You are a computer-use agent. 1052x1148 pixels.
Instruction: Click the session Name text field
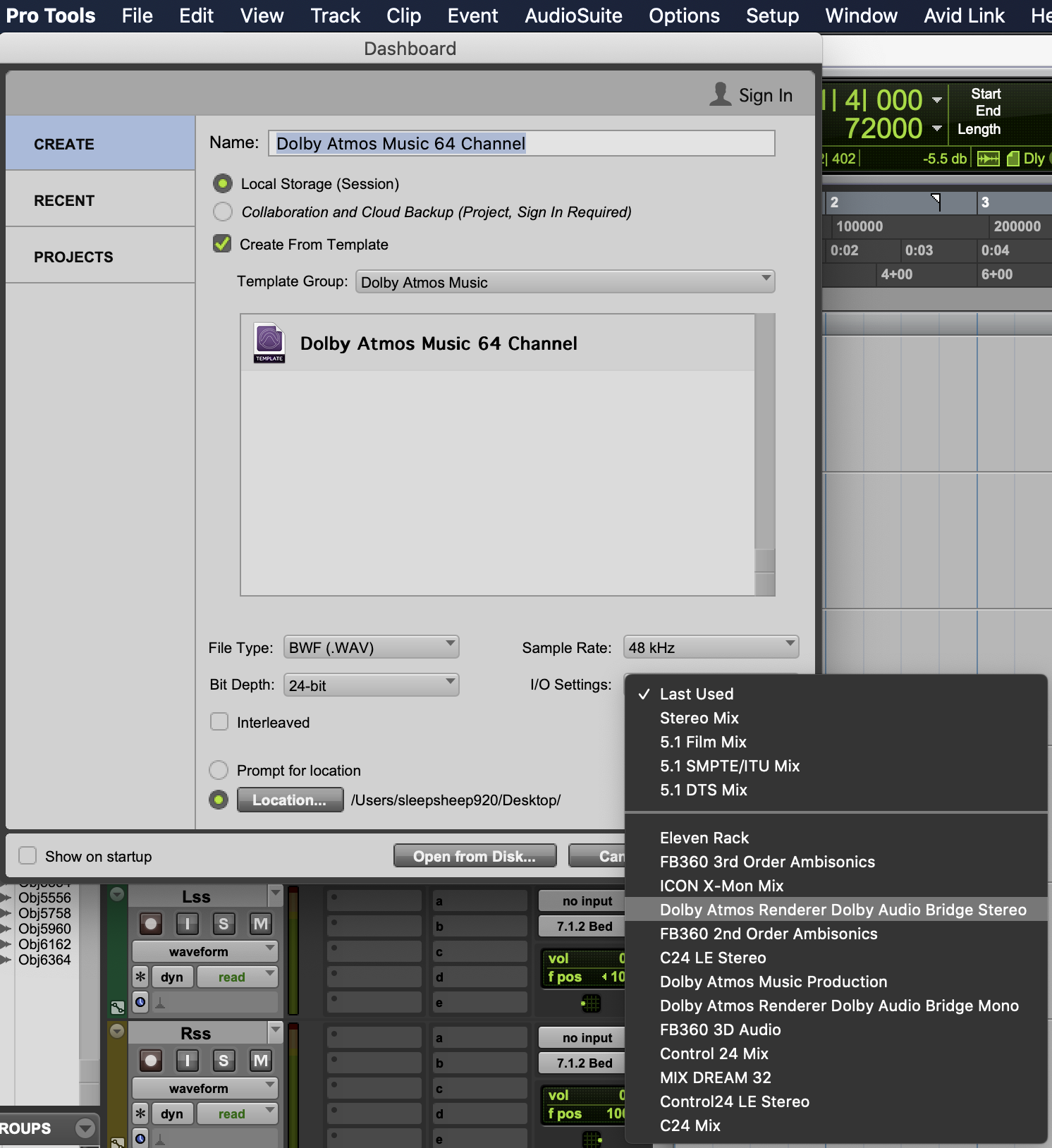click(x=521, y=143)
